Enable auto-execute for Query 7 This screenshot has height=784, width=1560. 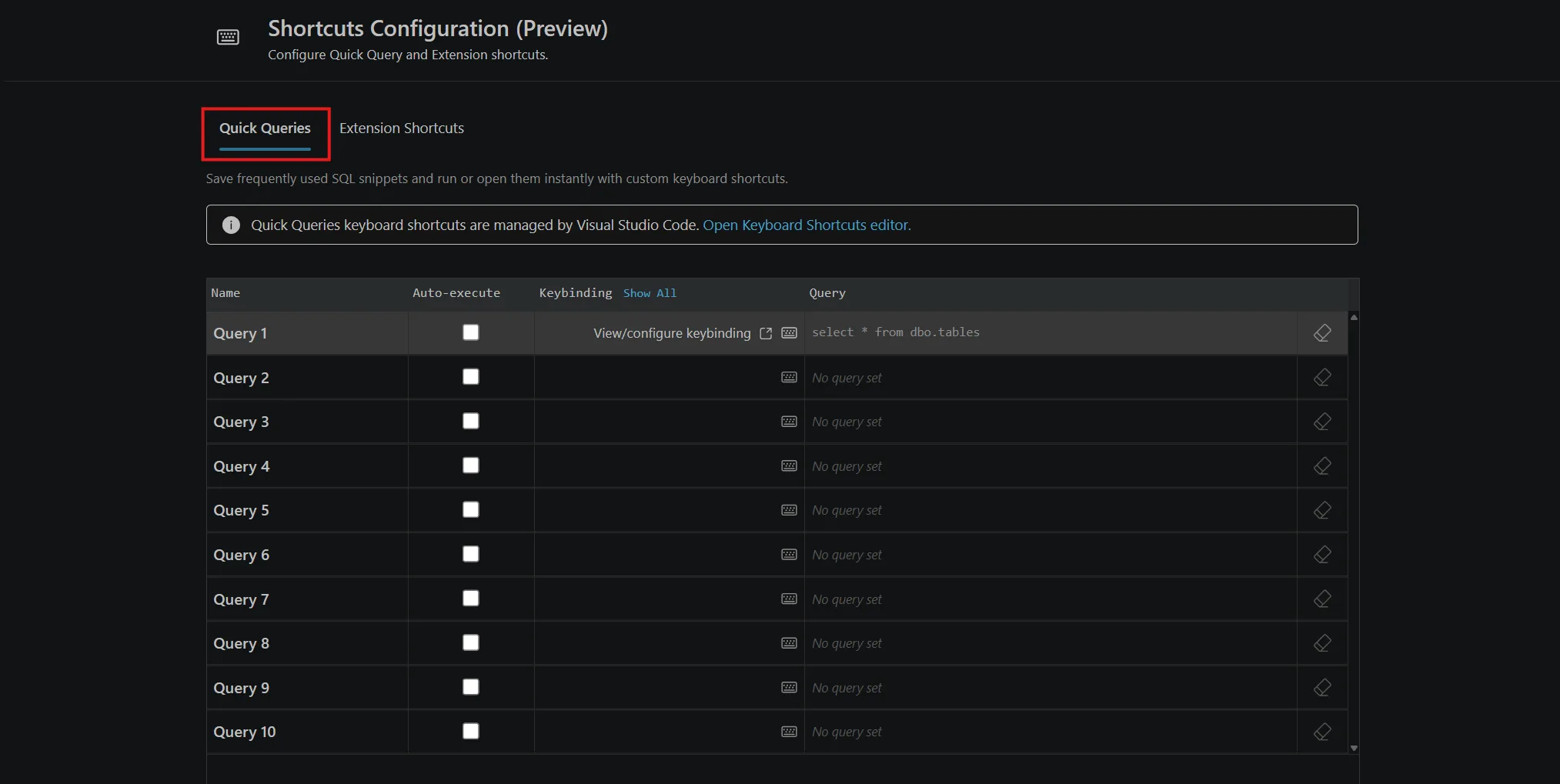[471, 598]
